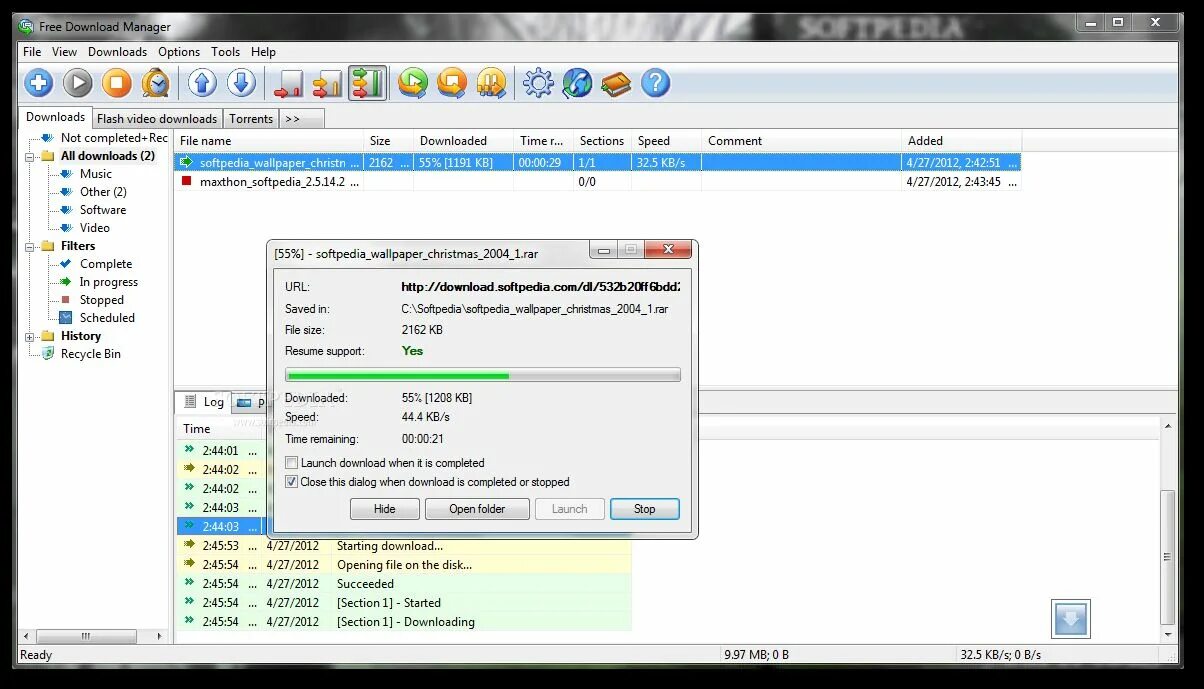Select the Software category
This screenshot has height=689, width=1204.
103,210
